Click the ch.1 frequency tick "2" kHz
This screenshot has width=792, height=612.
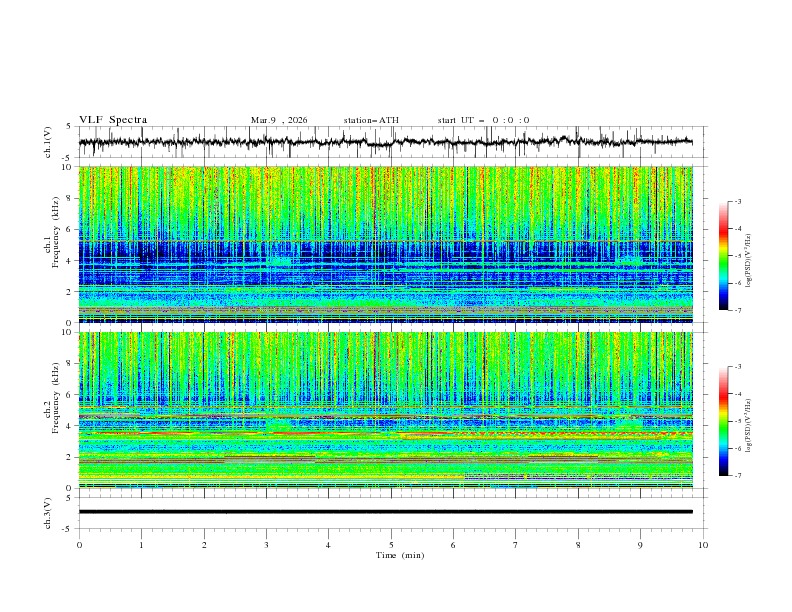(x=71, y=291)
